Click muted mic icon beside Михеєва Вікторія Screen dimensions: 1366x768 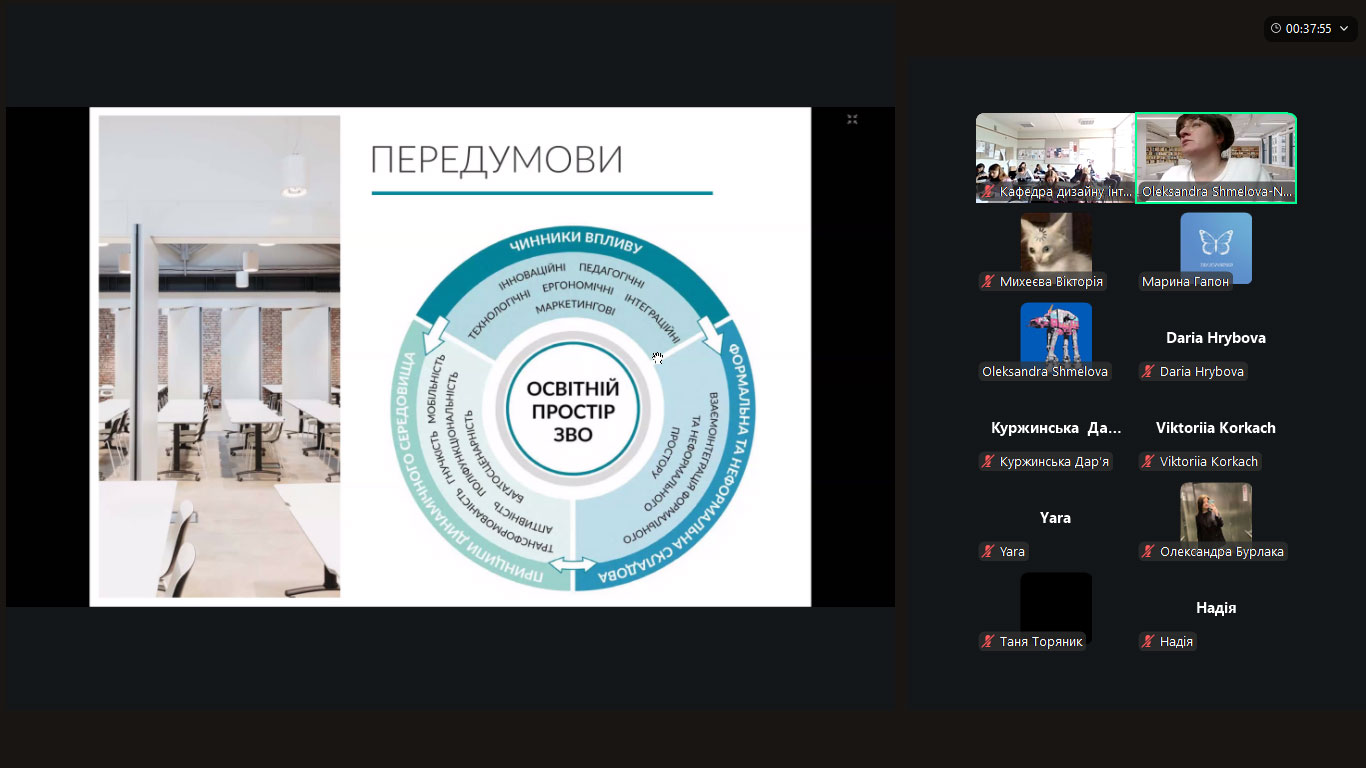988,282
